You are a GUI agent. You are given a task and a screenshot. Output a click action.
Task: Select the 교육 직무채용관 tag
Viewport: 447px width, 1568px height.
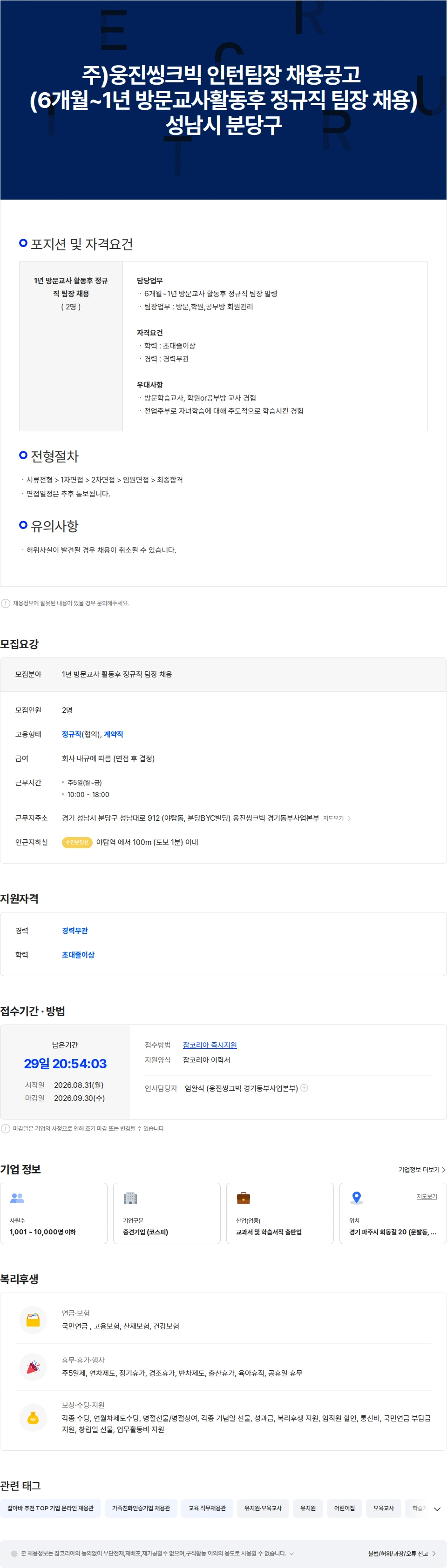pos(207,1508)
